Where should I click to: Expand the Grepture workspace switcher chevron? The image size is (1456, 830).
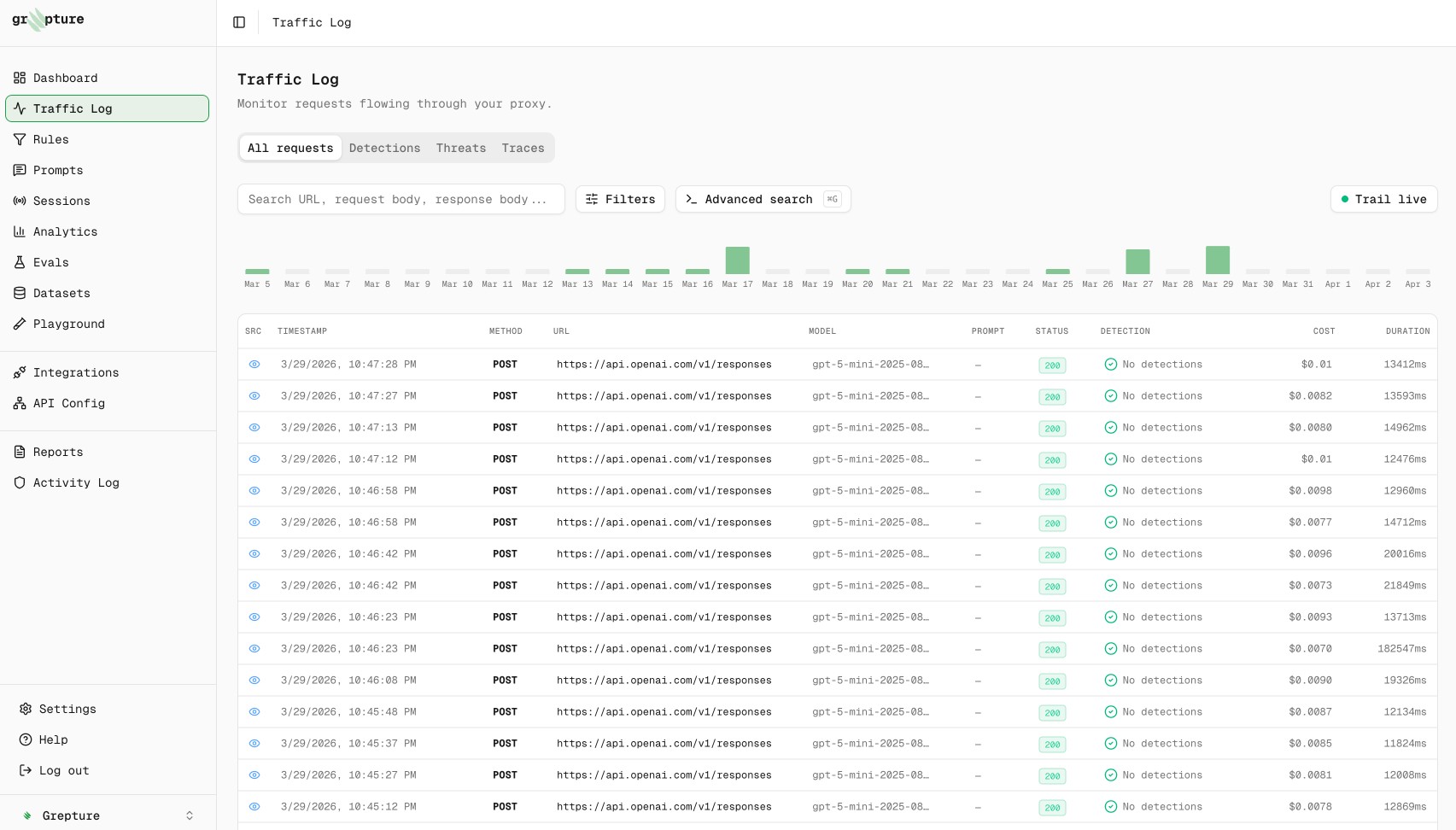coord(190,815)
